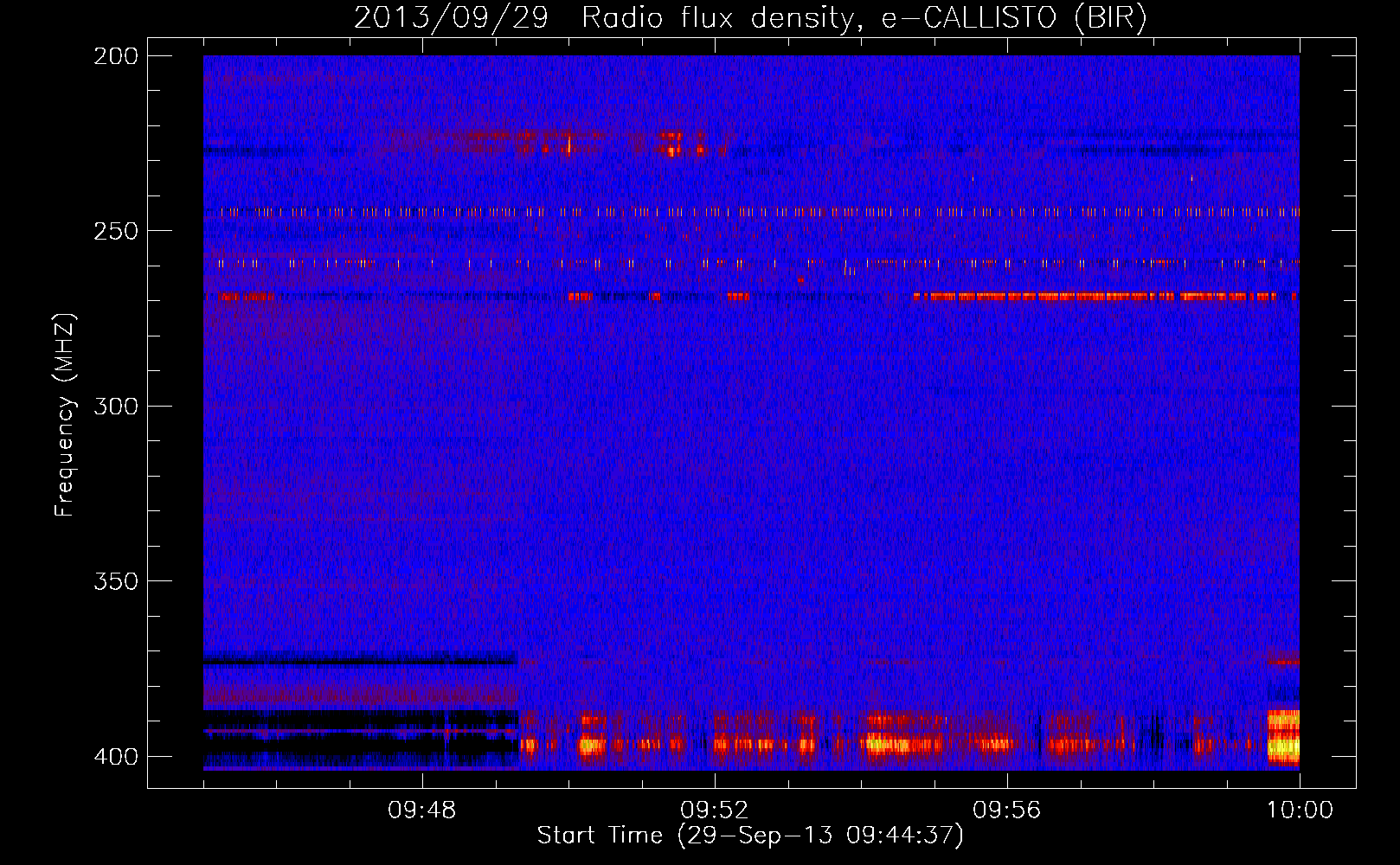1400x865 pixels.
Task: Click the '09:52' time tick label
Action: [x=715, y=811]
